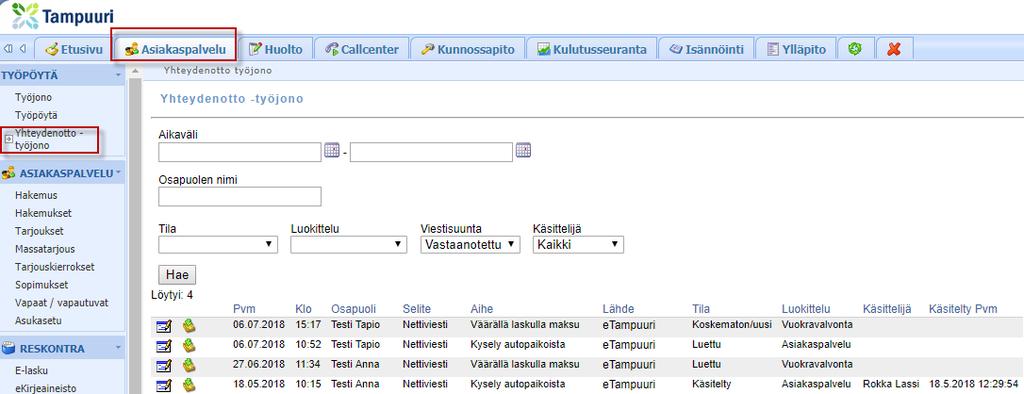Switch to the Ylläpito tab

click(x=795, y=49)
